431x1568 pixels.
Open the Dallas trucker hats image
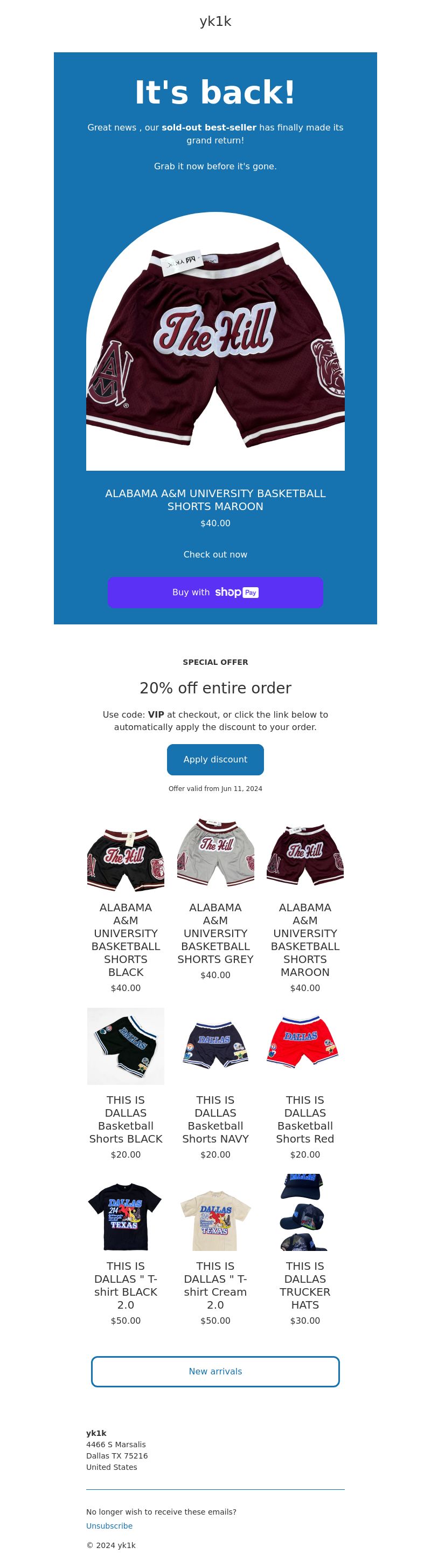[x=305, y=1212]
